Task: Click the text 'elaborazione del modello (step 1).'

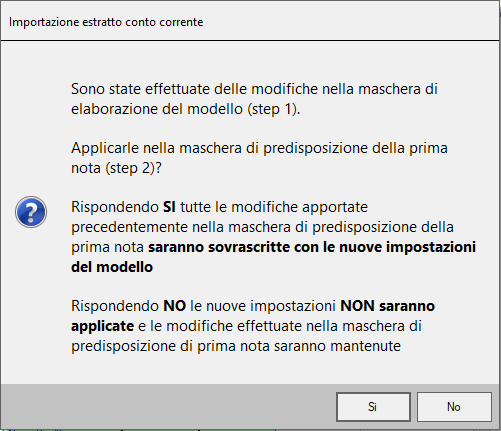Action: coord(186,109)
